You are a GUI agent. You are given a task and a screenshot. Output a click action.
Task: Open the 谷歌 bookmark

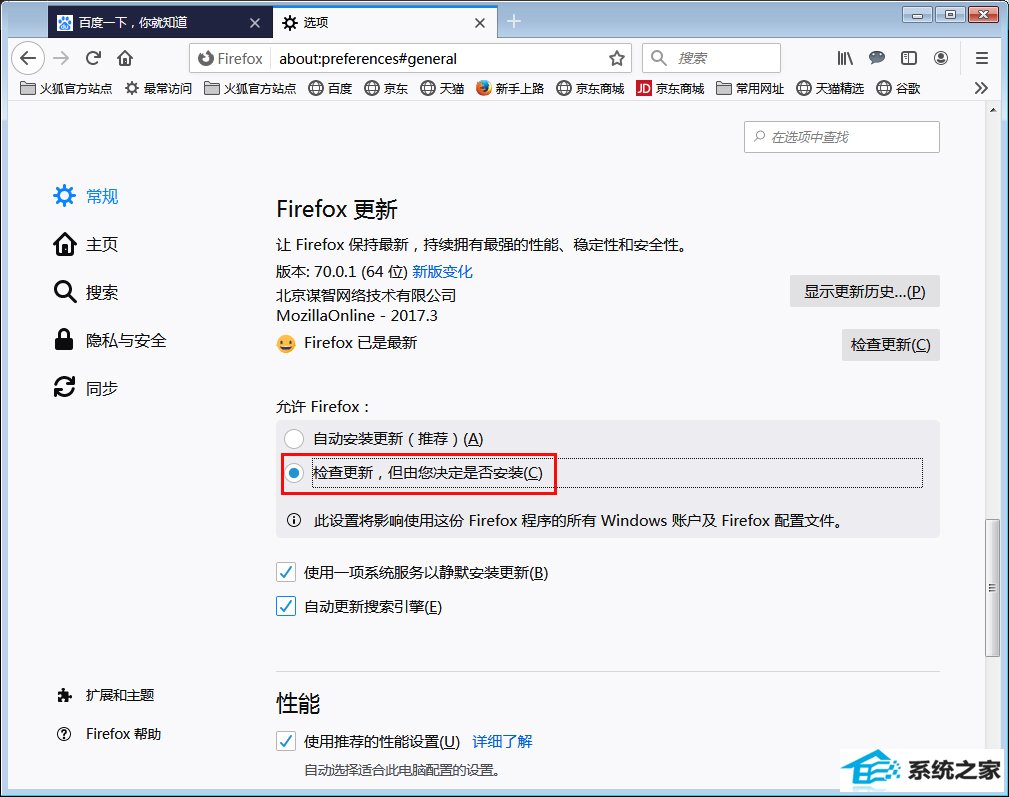[899, 88]
